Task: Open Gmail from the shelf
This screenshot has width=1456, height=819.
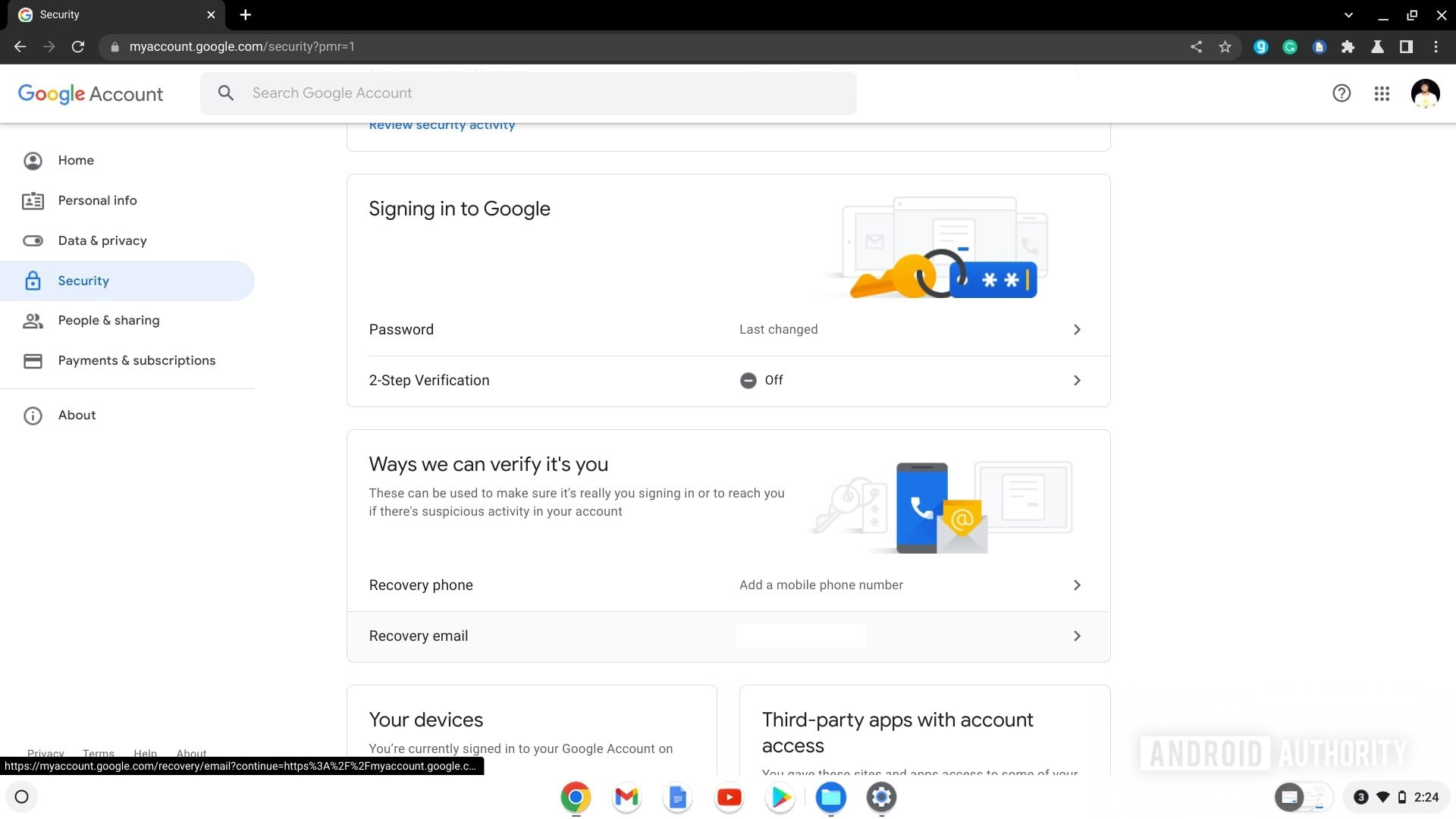Action: click(626, 797)
